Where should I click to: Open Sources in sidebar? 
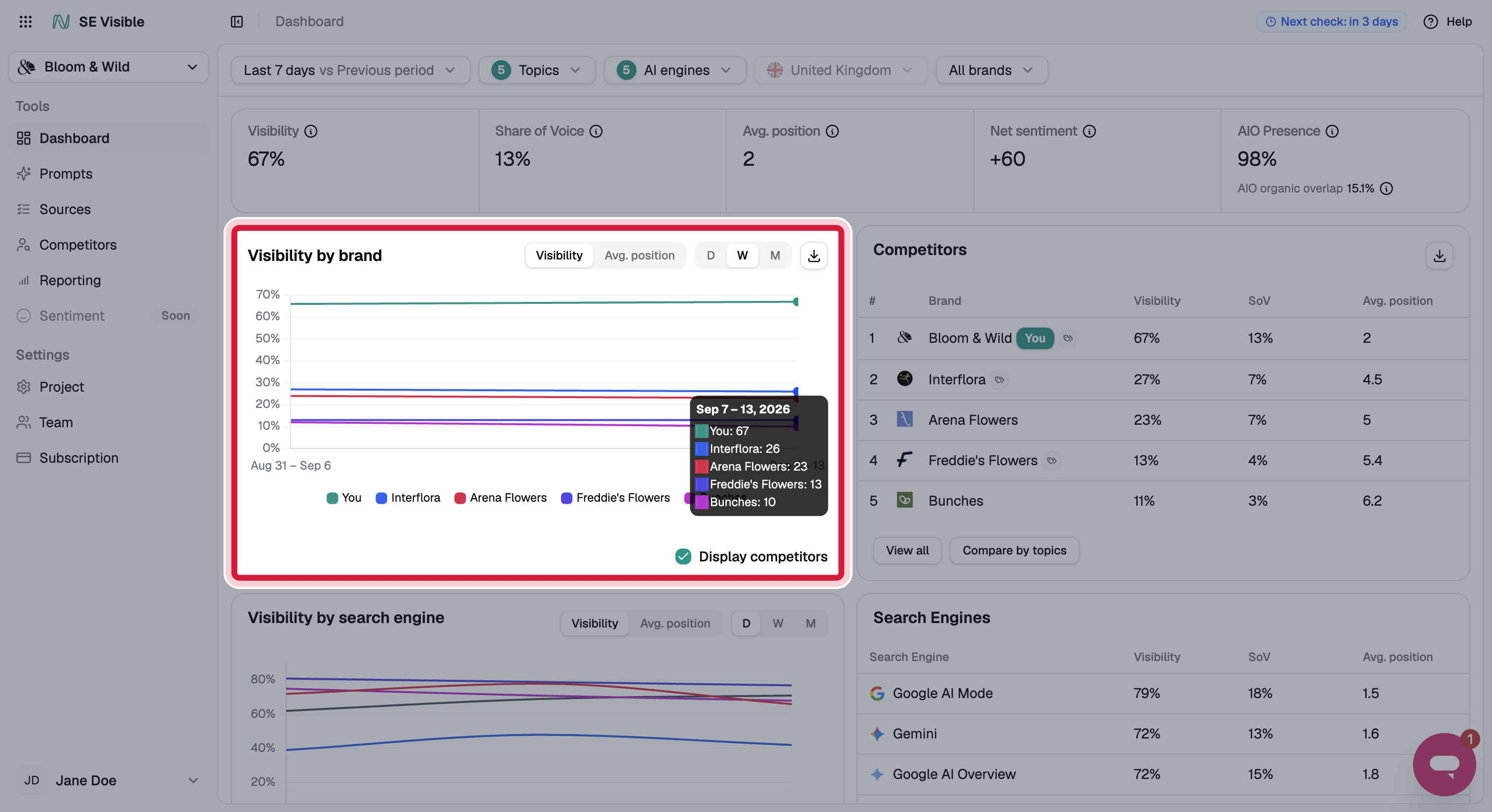pos(109,209)
